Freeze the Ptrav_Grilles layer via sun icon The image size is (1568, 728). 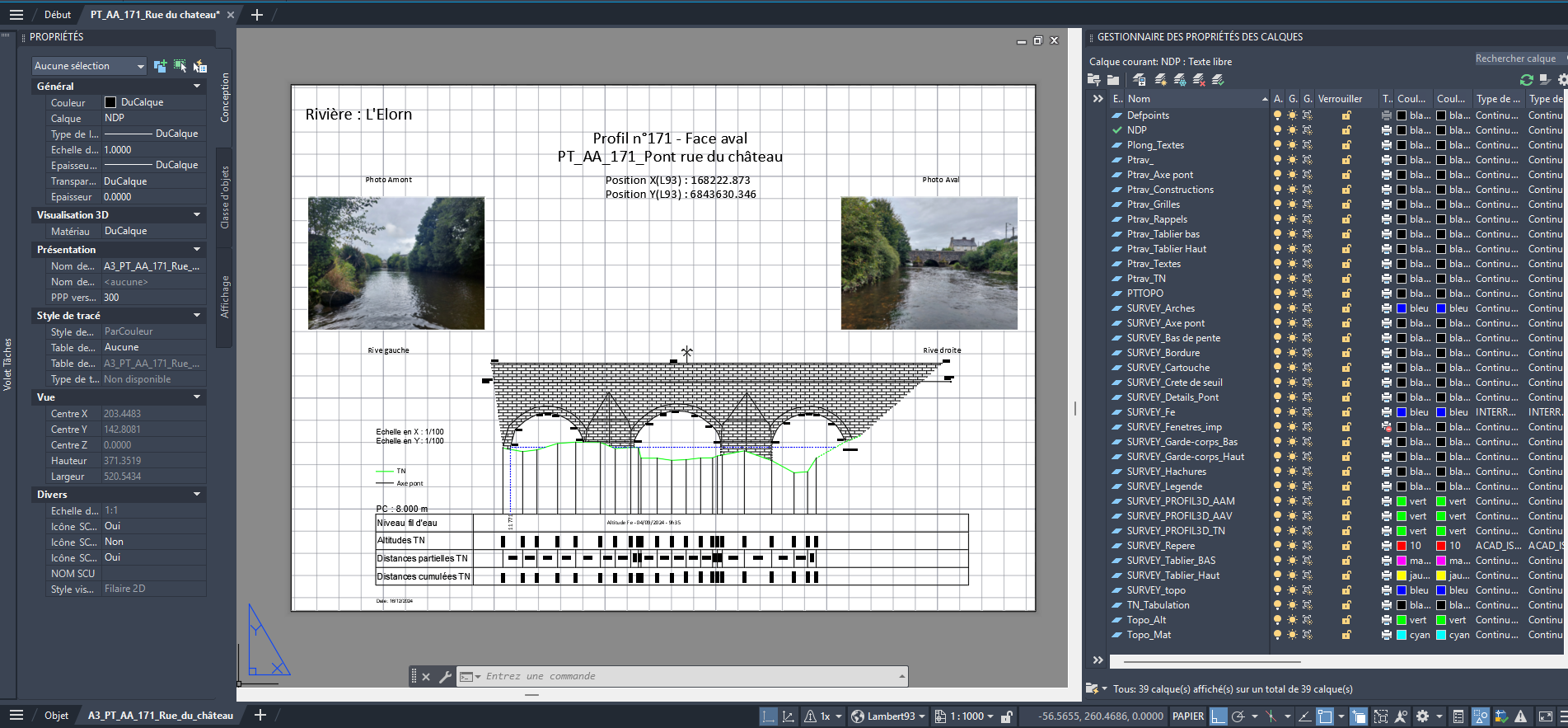pyautogui.click(x=1292, y=204)
